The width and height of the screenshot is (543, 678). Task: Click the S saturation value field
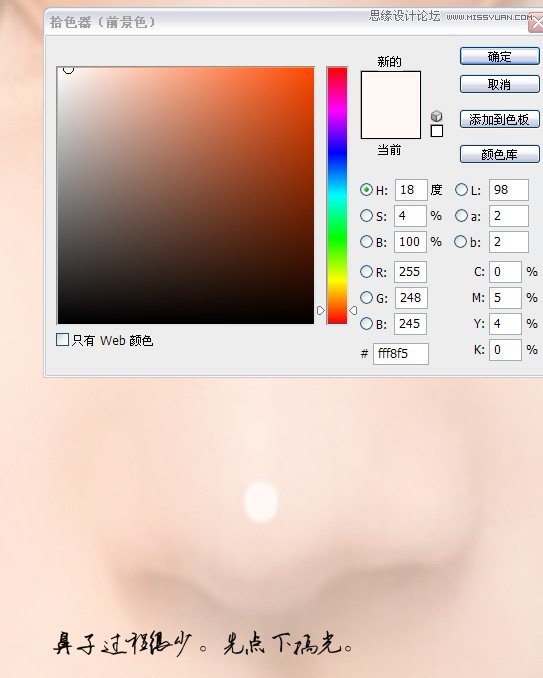coord(410,216)
